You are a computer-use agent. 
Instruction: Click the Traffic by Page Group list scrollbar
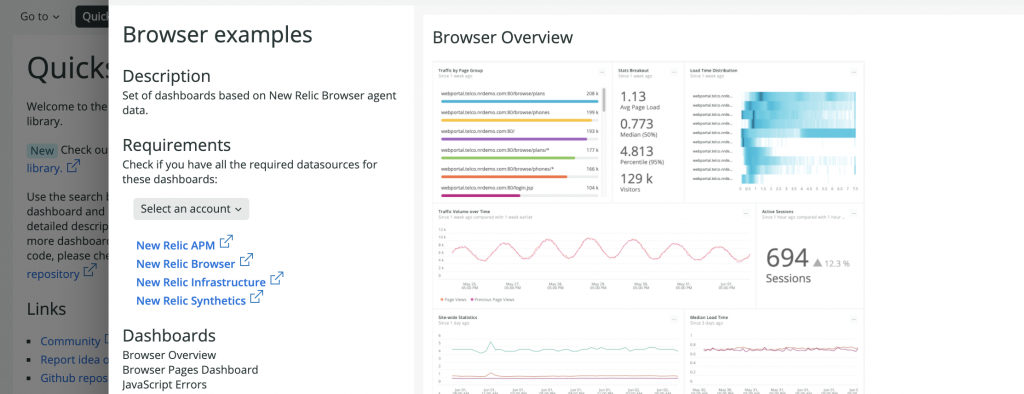[x=605, y=99]
